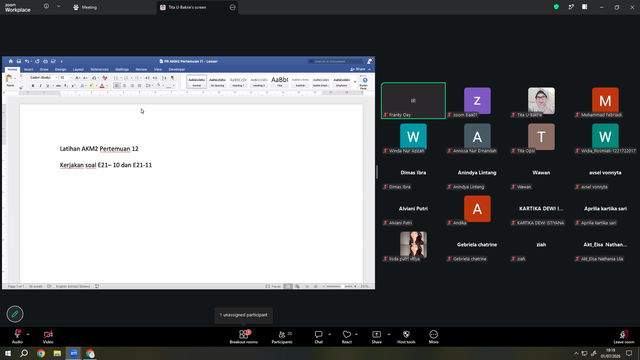Viewport: 640px width, 360px height.
Task: Toggle Strikethrough formatting in Word
Action: [58, 86]
